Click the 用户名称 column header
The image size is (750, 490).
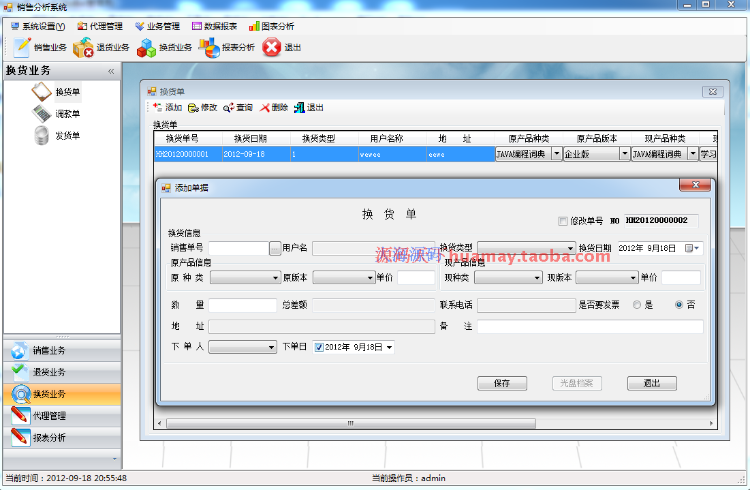coord(392,139)
